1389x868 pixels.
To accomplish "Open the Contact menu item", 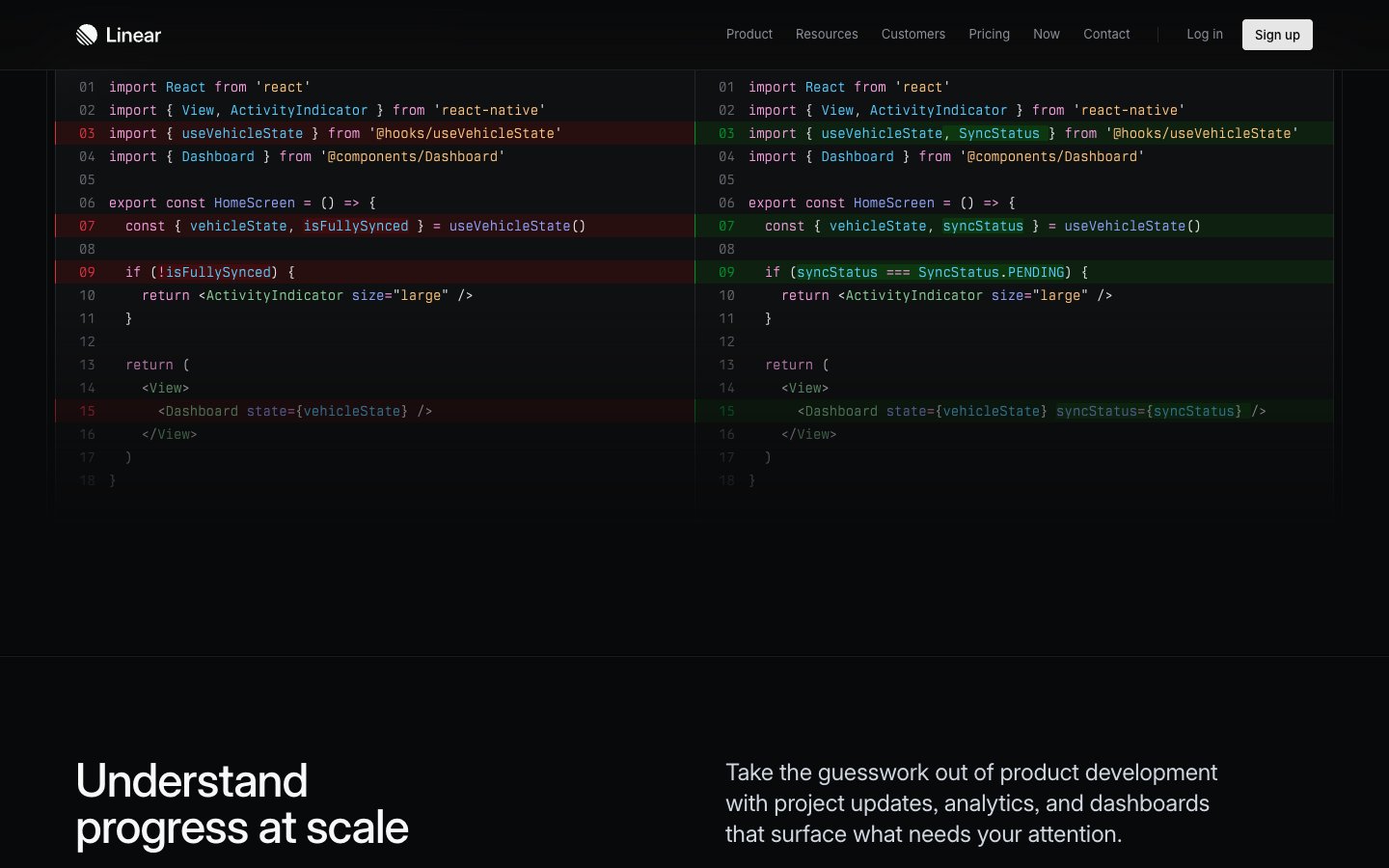I will 1105,34.
